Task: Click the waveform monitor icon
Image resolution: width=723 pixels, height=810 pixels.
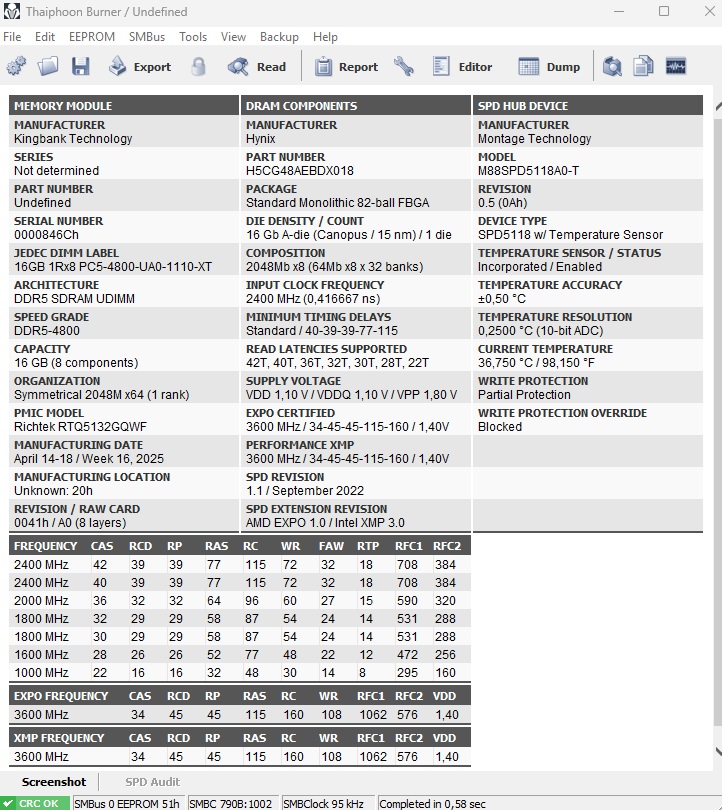Action: (676, 67)
